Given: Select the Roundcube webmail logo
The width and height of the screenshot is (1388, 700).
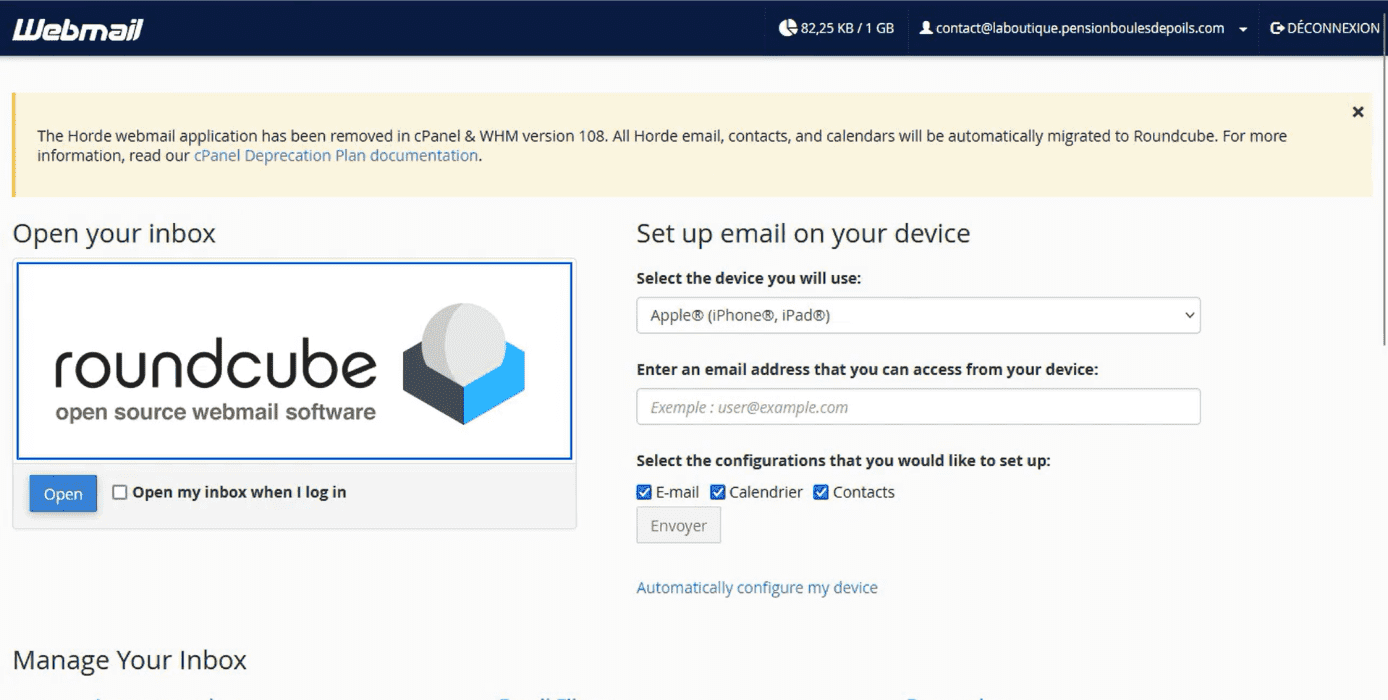Looking at the screenshot, I should [x=294, y=361].
